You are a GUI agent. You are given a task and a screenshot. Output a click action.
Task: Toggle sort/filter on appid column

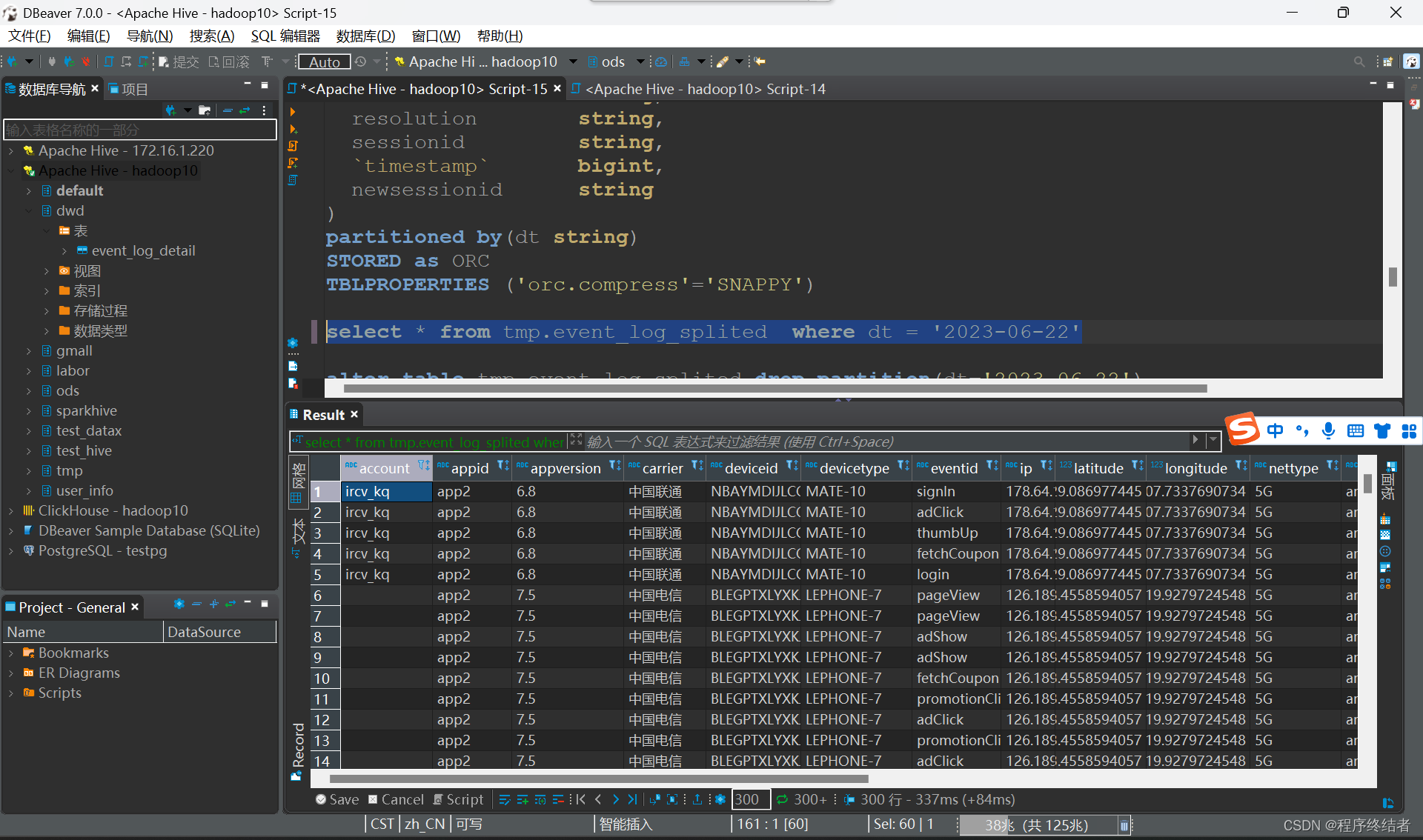503,466
